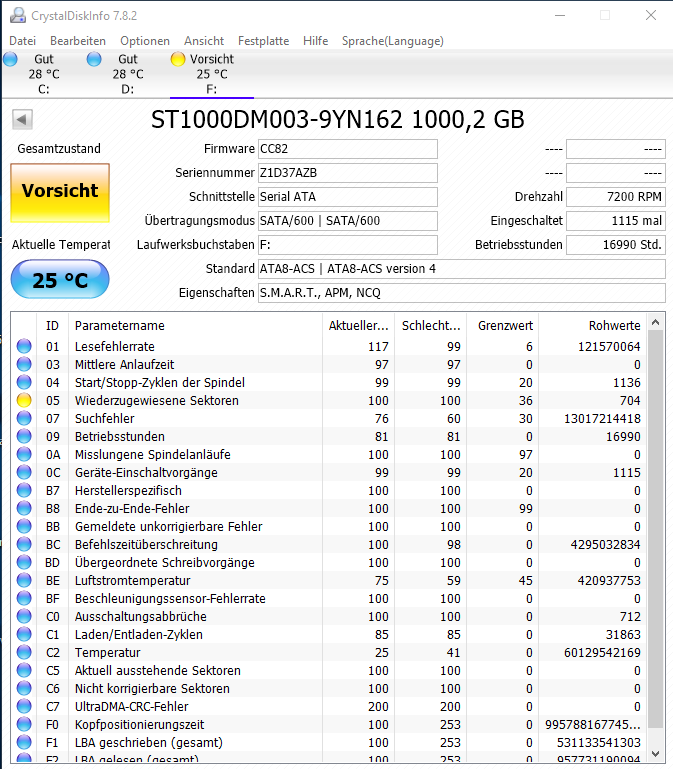
Task: Click status orb for Nicht korrigierbare Sektoren
Action: click(x=24, y=688)
